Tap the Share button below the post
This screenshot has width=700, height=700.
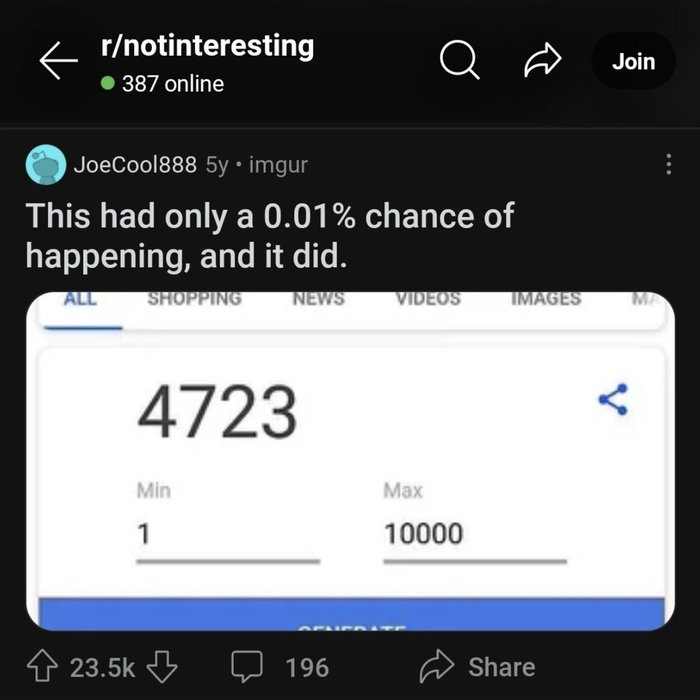(x=477, y=667)
